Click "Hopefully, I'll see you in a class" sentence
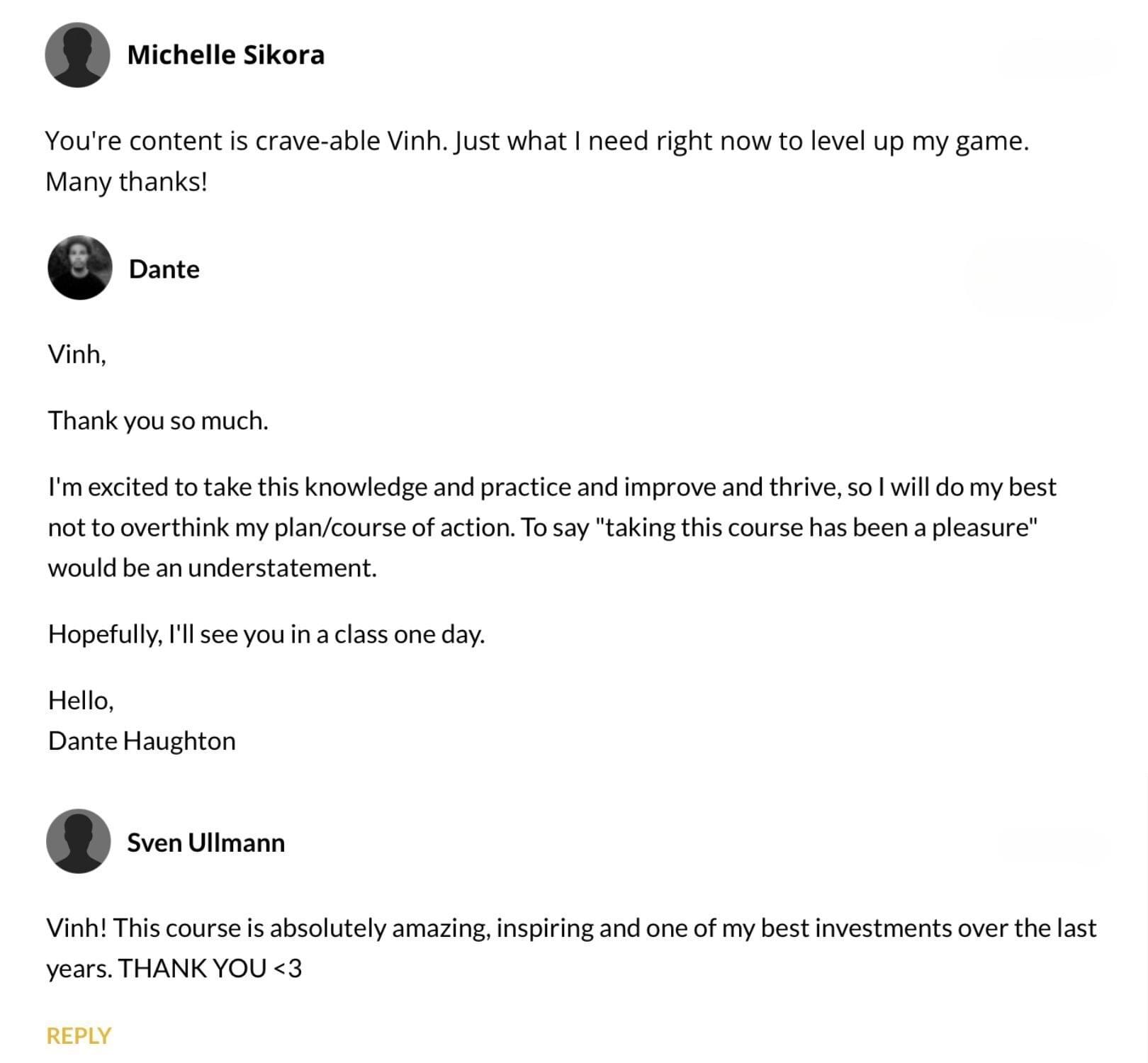 (266, 634)
